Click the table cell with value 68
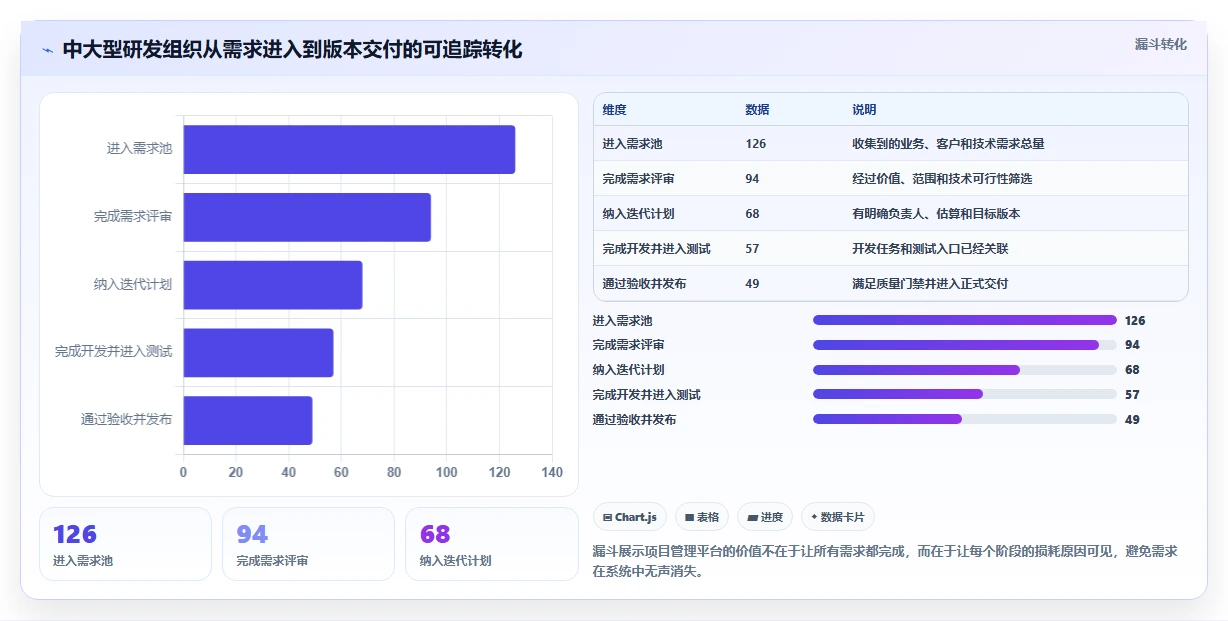This screenshot has height=621, width=1228. coord(753,214)
